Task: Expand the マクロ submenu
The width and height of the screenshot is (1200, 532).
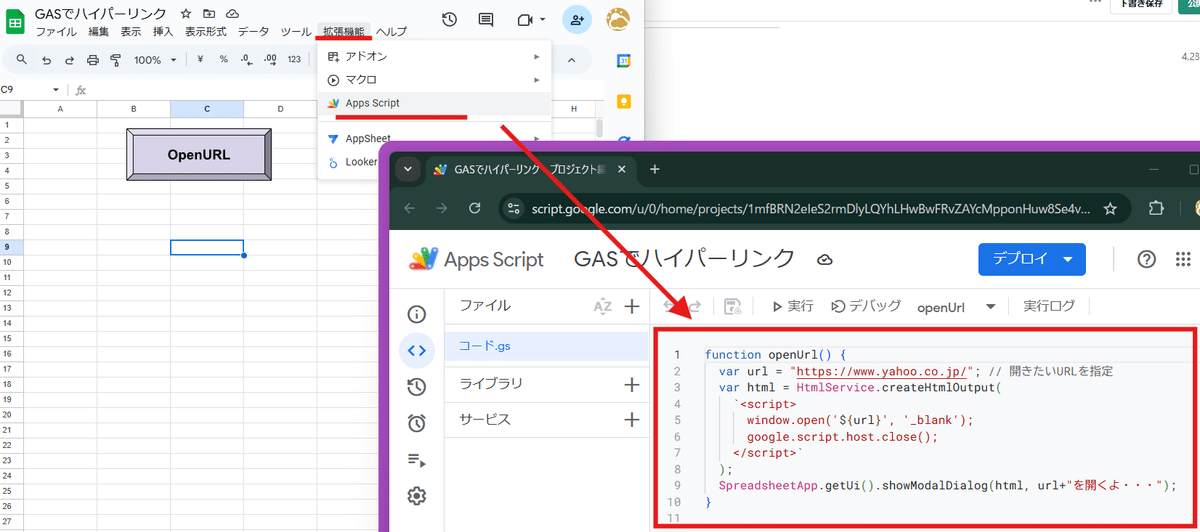Action: 434,79
